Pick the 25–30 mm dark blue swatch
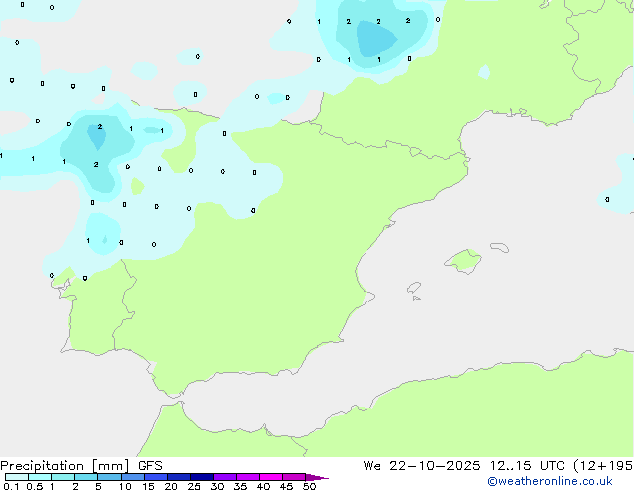Screen dimensions: 634x490 [x=201, y=477]
